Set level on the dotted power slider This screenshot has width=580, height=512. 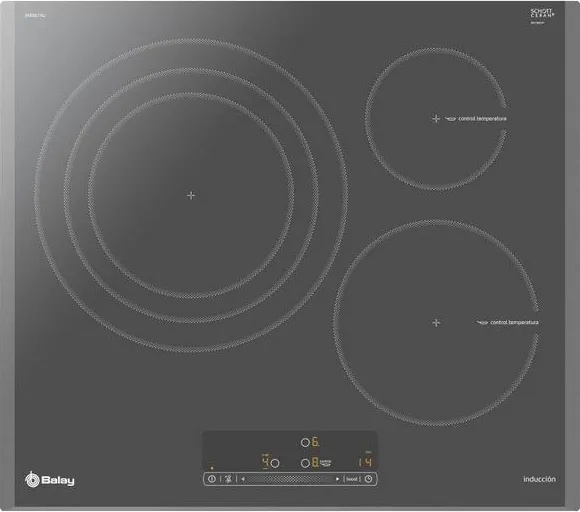pos(290,479)
